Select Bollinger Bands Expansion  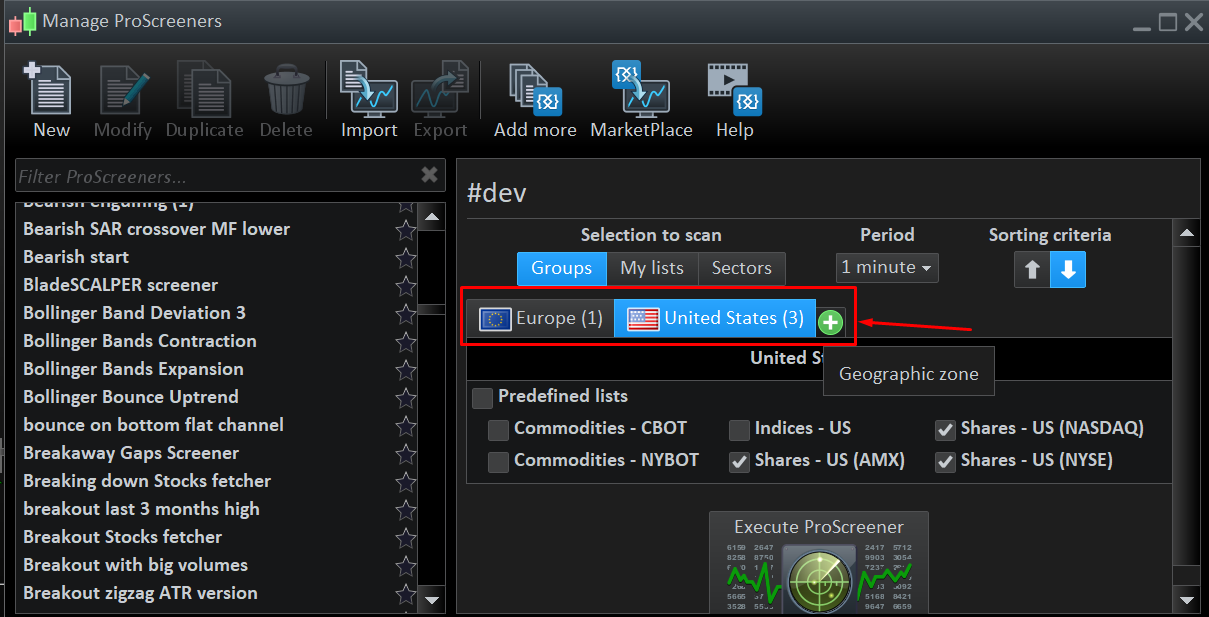click(133, 369)
